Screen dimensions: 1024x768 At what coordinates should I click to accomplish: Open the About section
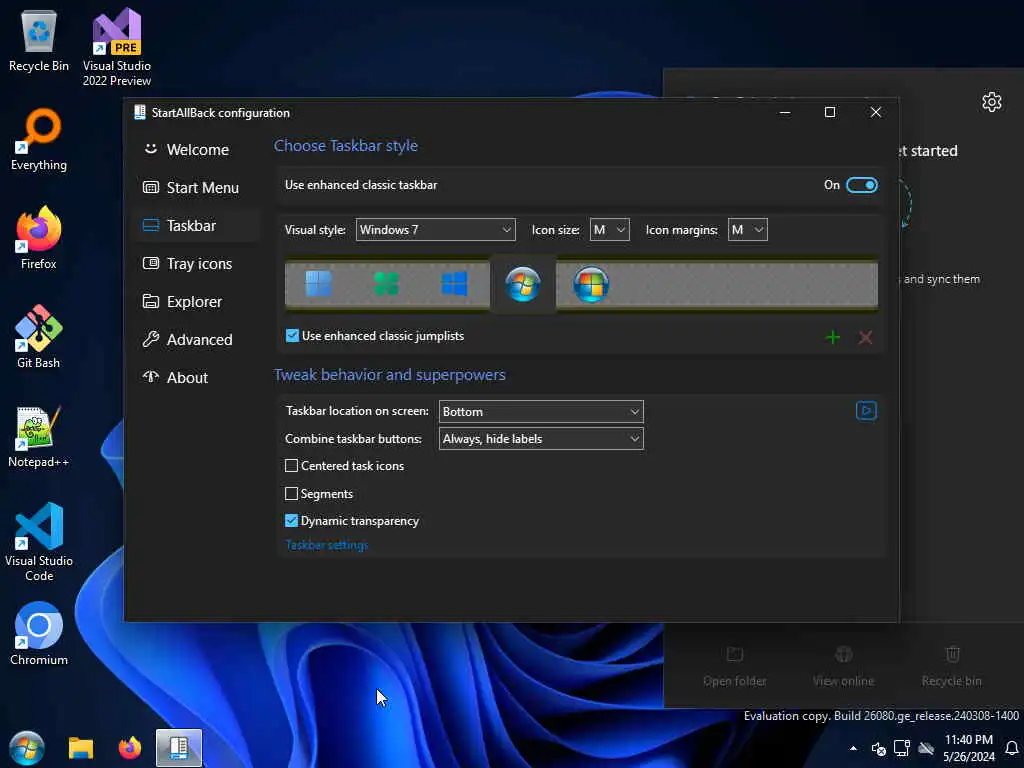click(x=197, y=377)
